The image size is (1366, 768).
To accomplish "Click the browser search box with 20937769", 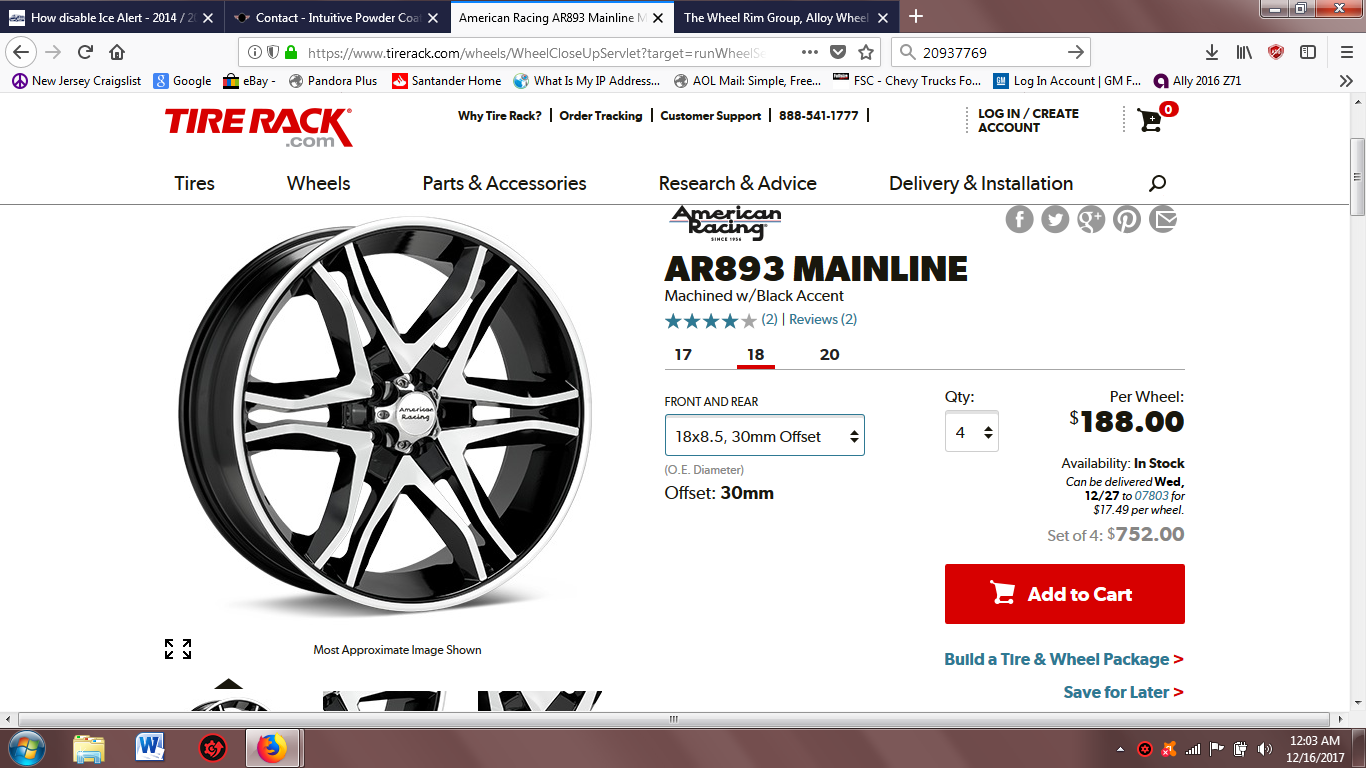I will pos(990,52).
